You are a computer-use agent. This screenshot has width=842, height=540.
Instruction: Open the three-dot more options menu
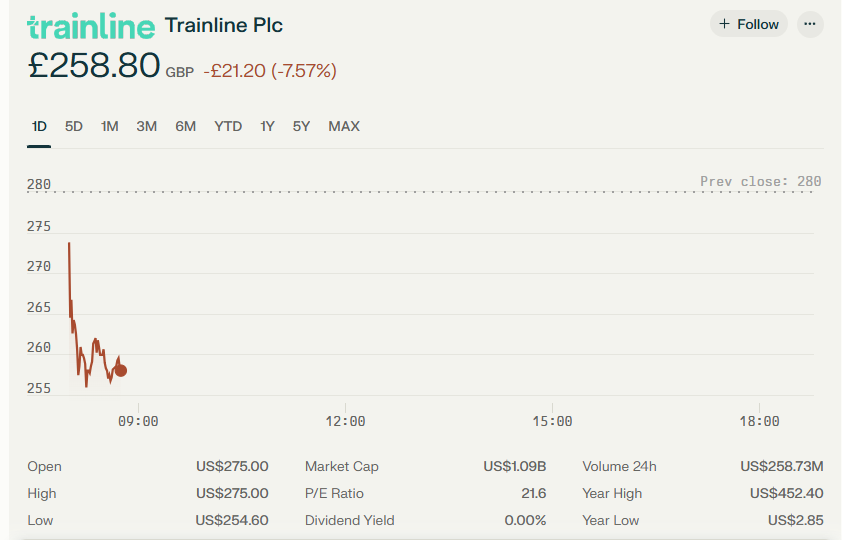[810, 24]
